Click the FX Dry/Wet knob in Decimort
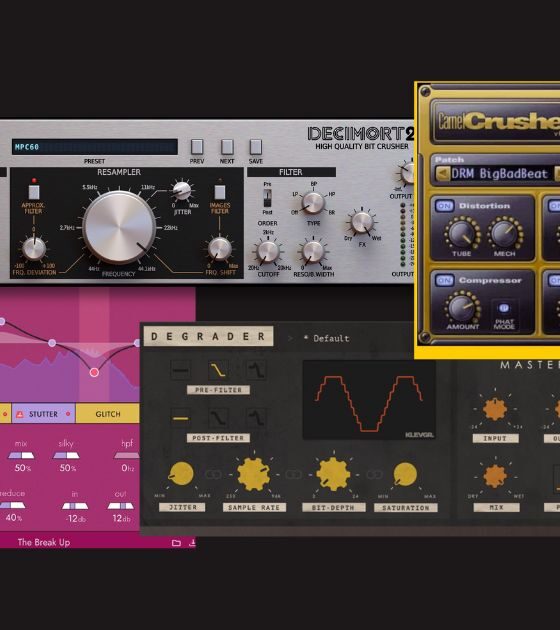 pyautogui.click(x=362, y=223)
